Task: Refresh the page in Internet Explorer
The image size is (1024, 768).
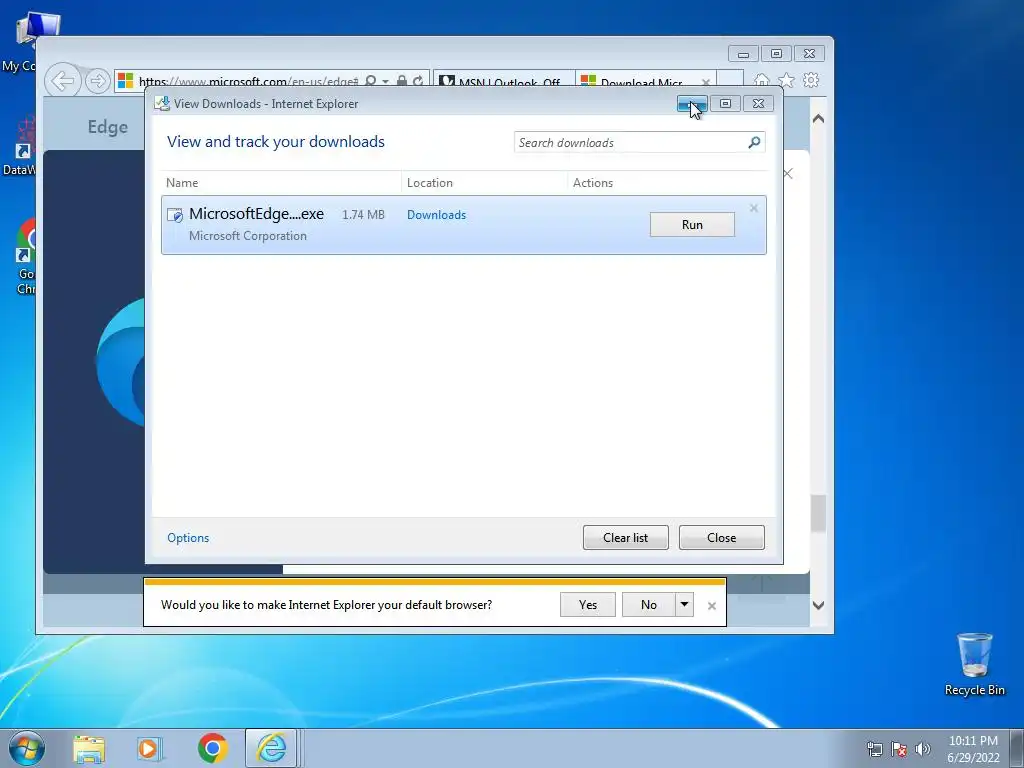Action: coord(418,81)
